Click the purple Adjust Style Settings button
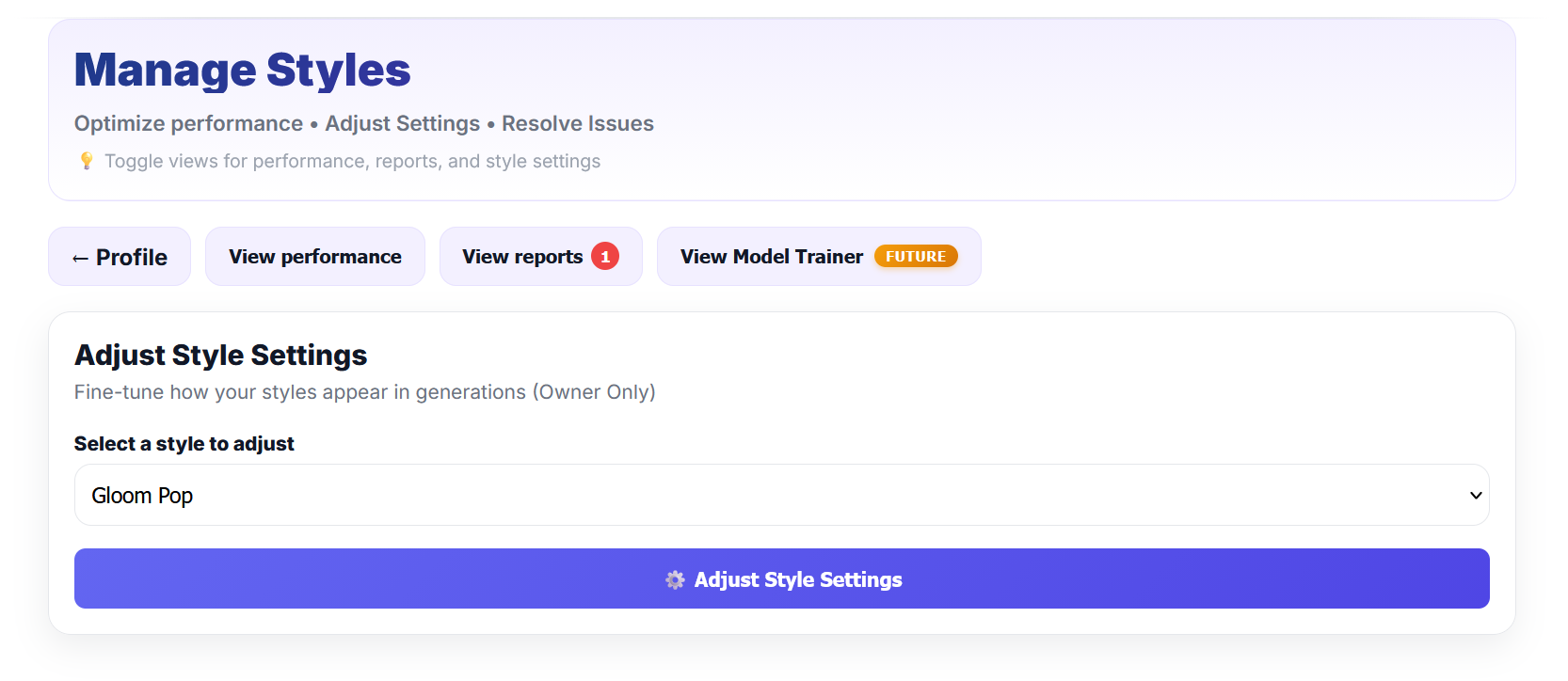Image resolution: width=1568 pixels, height=681 pixels. click(x=782, y=578)
